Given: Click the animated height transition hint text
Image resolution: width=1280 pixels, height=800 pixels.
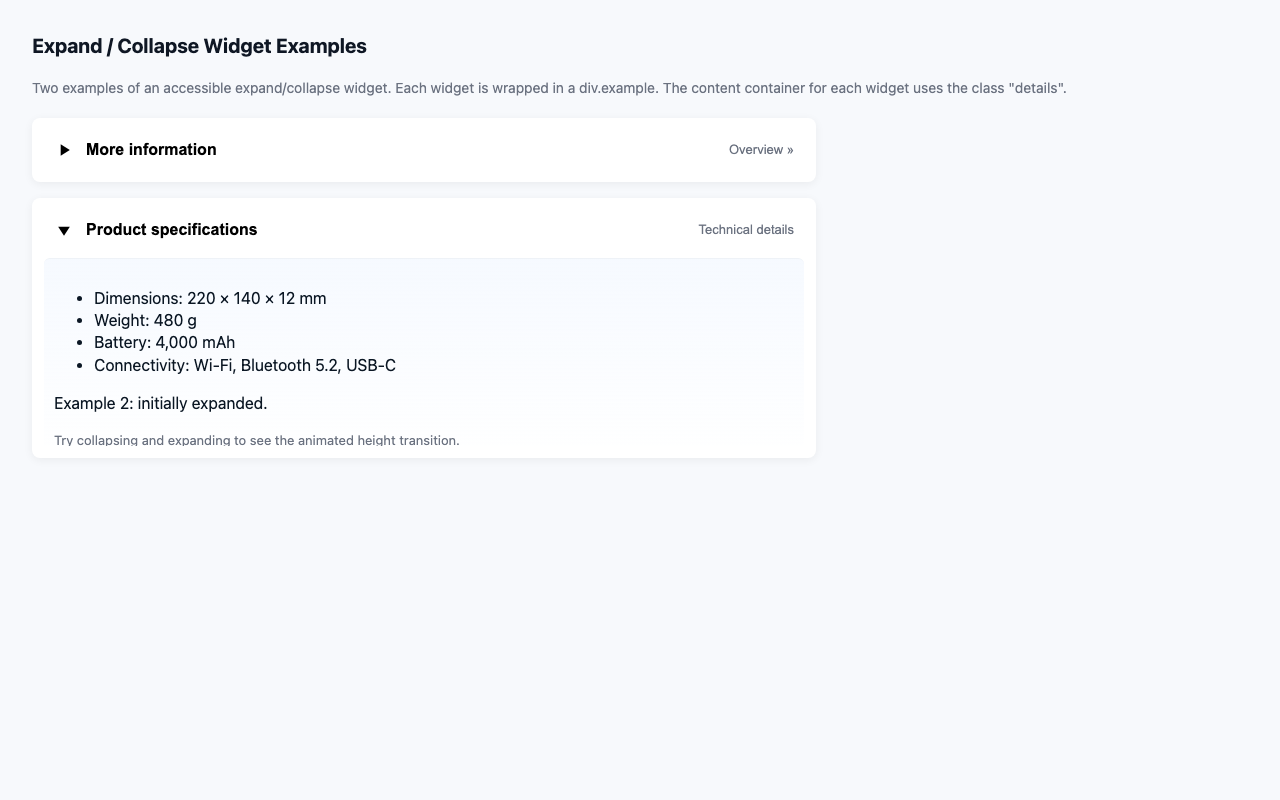Looking at the screenshot, I should [256, 440].
